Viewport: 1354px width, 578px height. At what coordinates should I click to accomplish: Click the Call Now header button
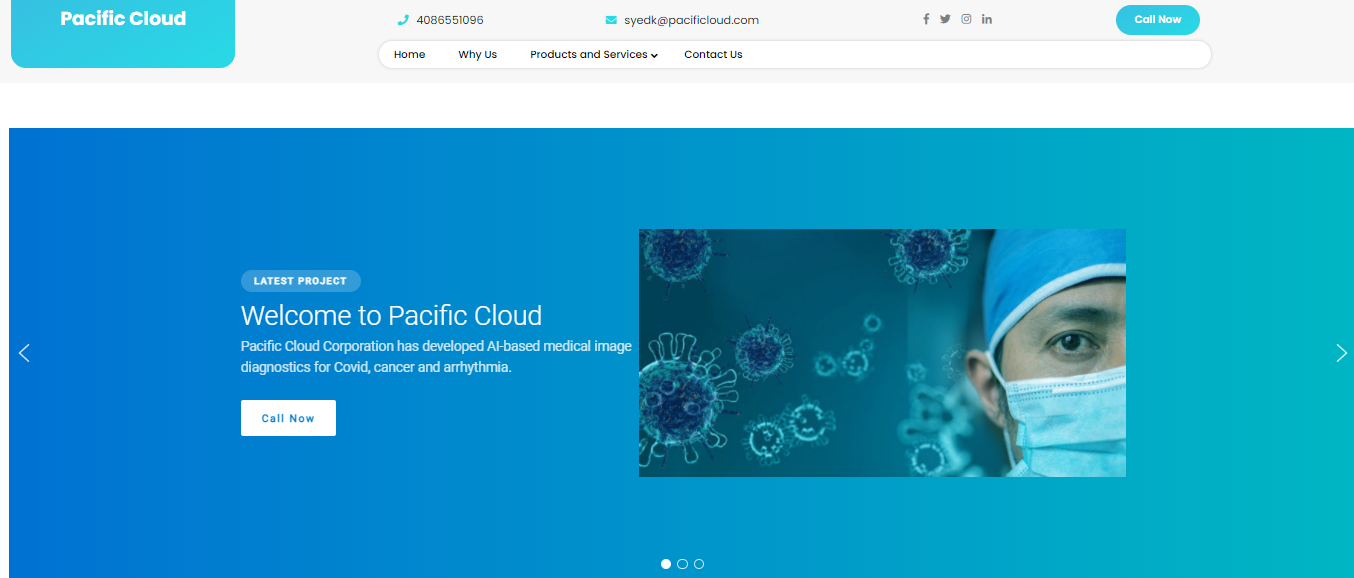[1157, 19]
